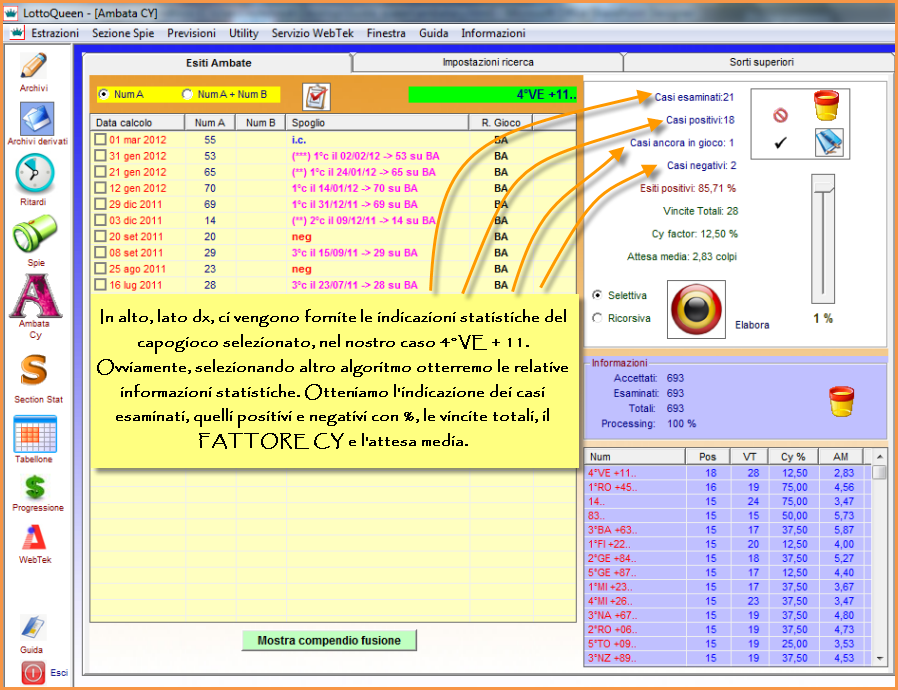Select the 4°VE +11.. row in list
Viewport: 898px width, 690px height.
coord(728,473)
